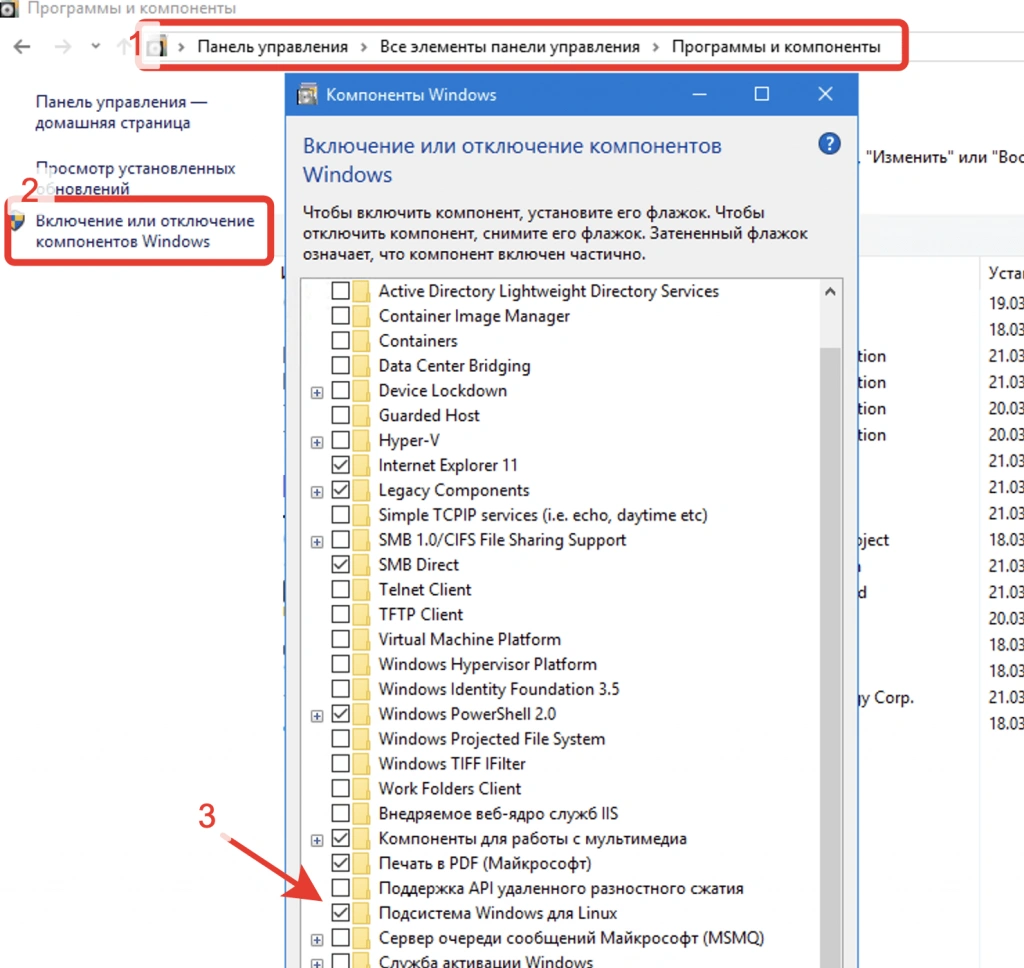Image resolution: width=1024 pixels, height=968 pixels.
Task: Click the back navigation arrow
Action: click(x=22, y=46)
